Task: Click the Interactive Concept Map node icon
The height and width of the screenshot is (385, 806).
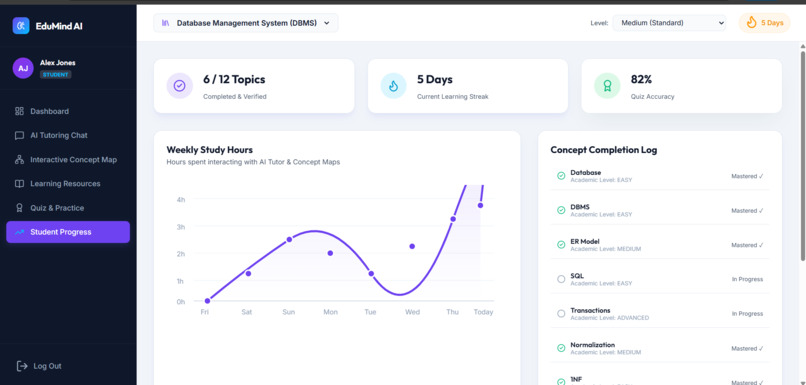Action: [x=20, y=160]
